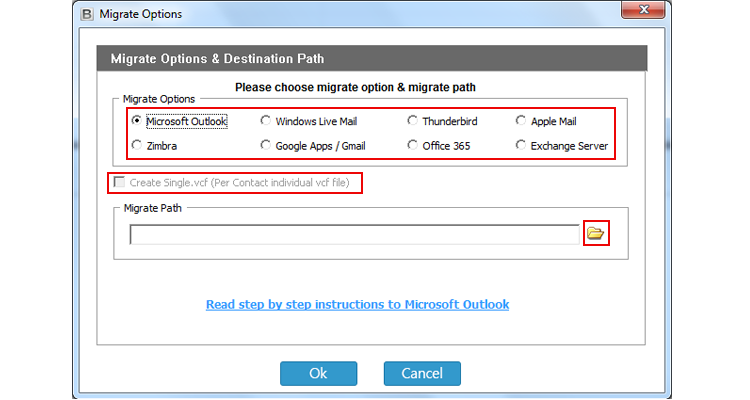Click the Exchange Server label text

[x=569, y=146]
